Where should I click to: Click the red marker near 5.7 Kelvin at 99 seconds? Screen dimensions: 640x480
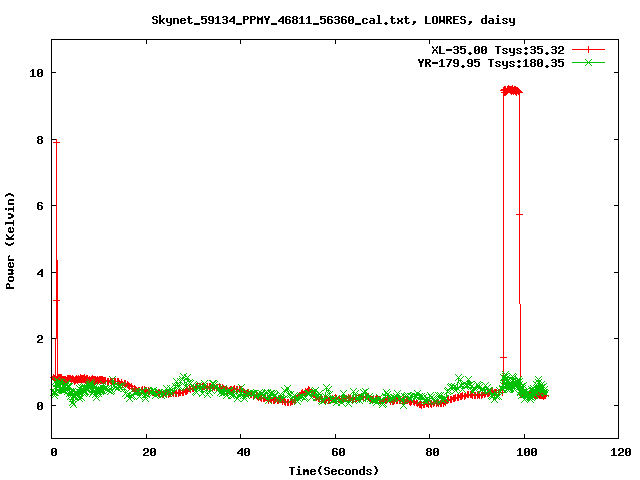(x=519, y=214)
